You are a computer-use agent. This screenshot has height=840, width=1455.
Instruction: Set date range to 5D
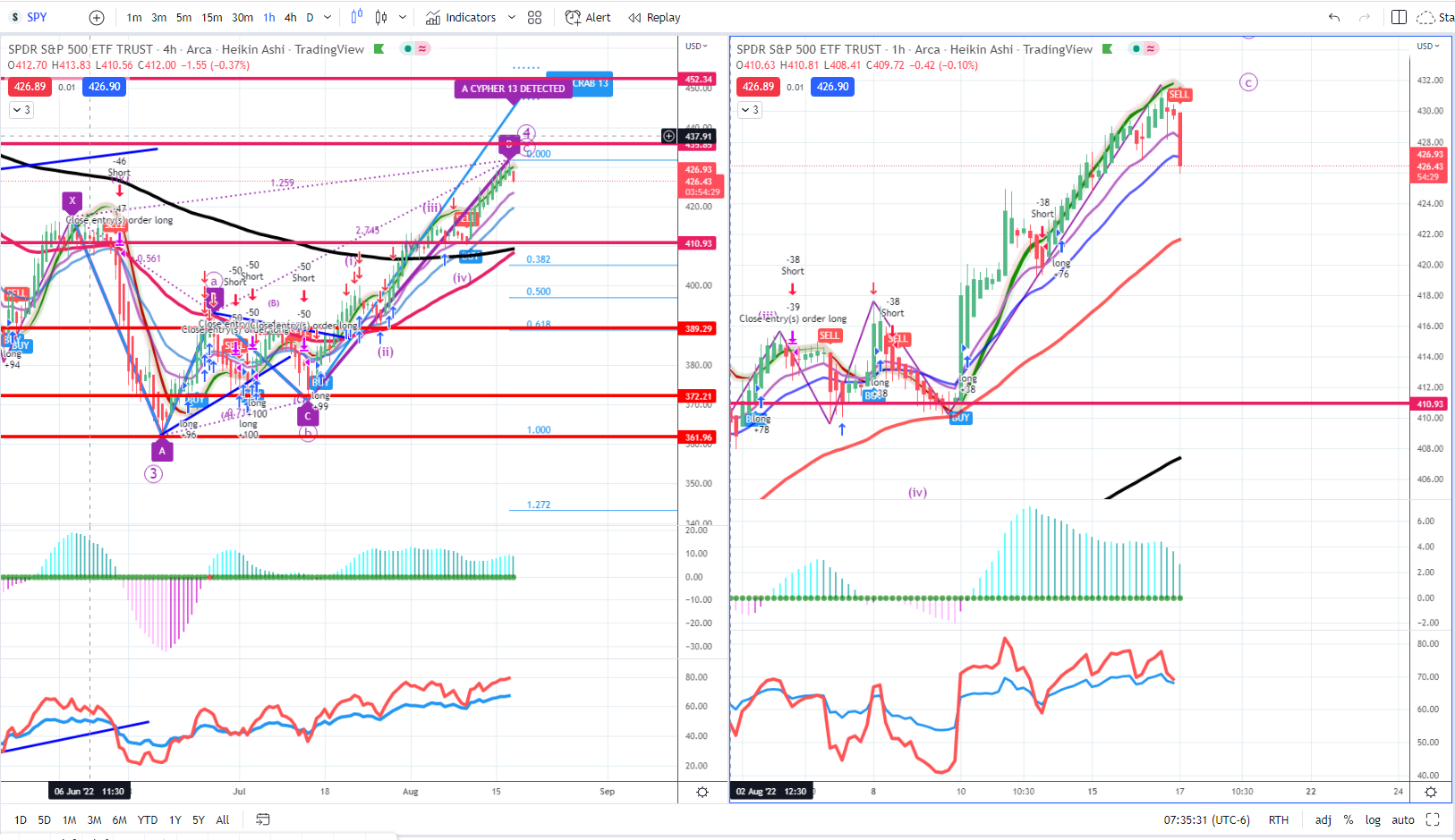tap(44, 819)
